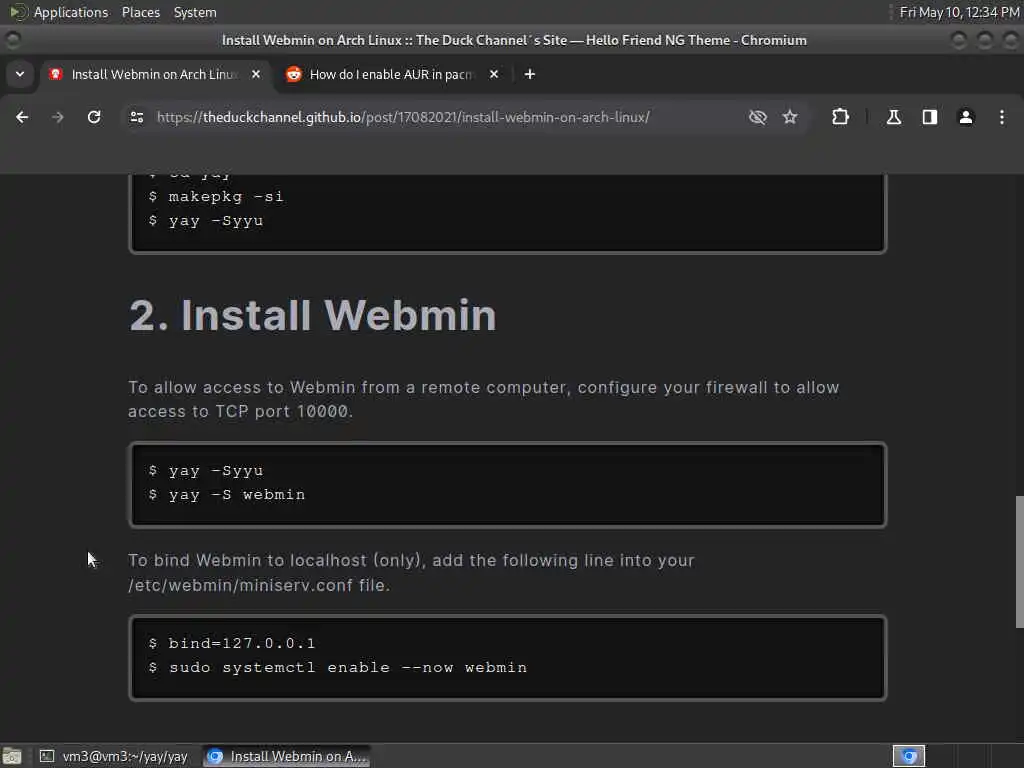Image resolution: width=1024 pixels, height=768 pixels.
Task: Reload the current page
Action: pyautogui.click(x=94, y=117)
